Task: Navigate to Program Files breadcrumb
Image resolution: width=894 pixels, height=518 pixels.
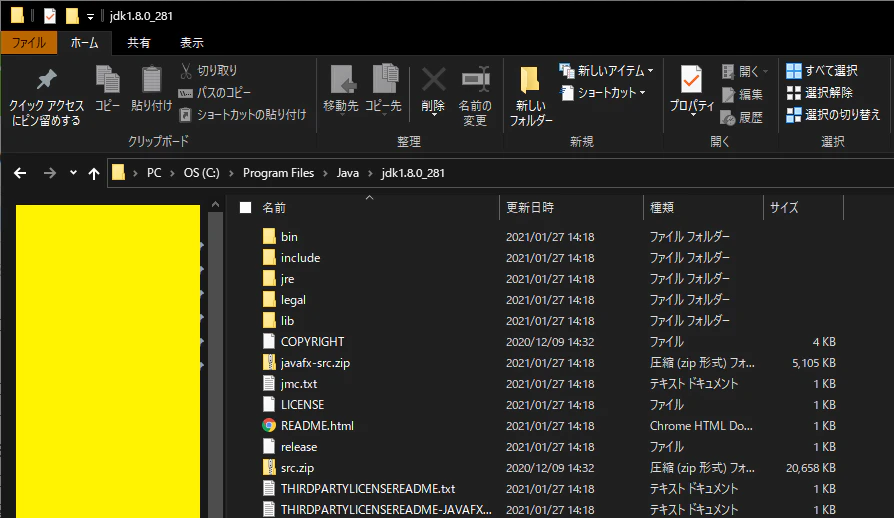Action: click(x=278, y=173)
